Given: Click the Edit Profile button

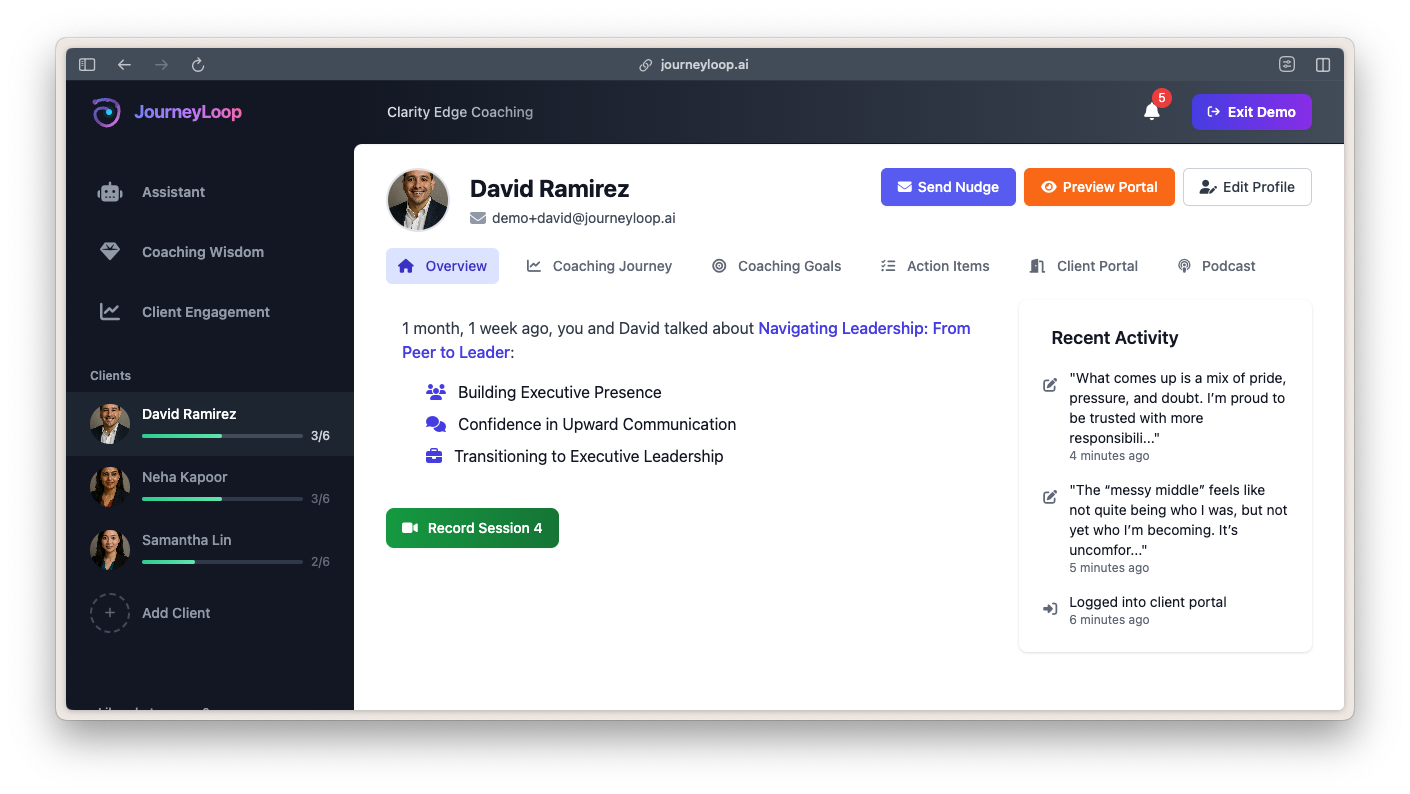Looking at the screenshot, I should (x=1247, y=187).
